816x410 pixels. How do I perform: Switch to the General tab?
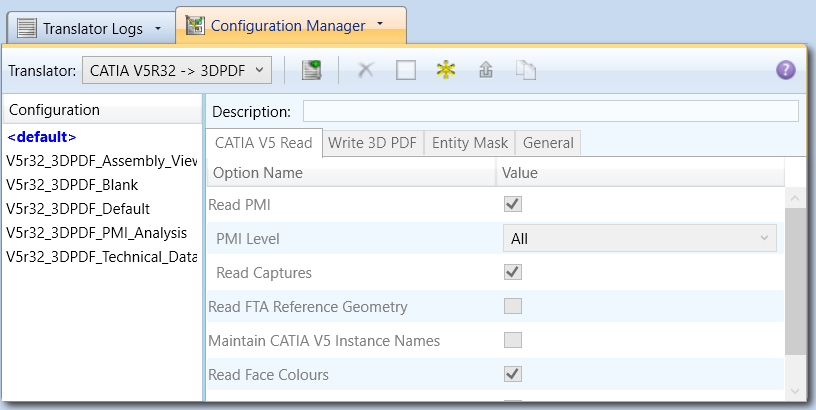(548, 143)
